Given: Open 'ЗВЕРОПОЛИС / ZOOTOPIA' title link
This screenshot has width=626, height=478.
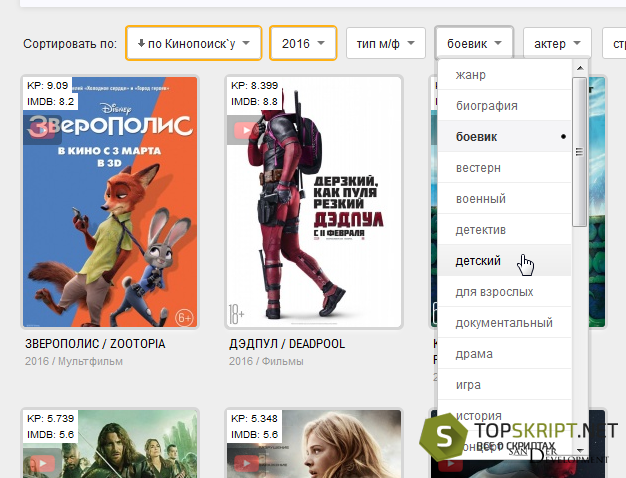Looking at the screenshot, I should click(x=95, y=344).
